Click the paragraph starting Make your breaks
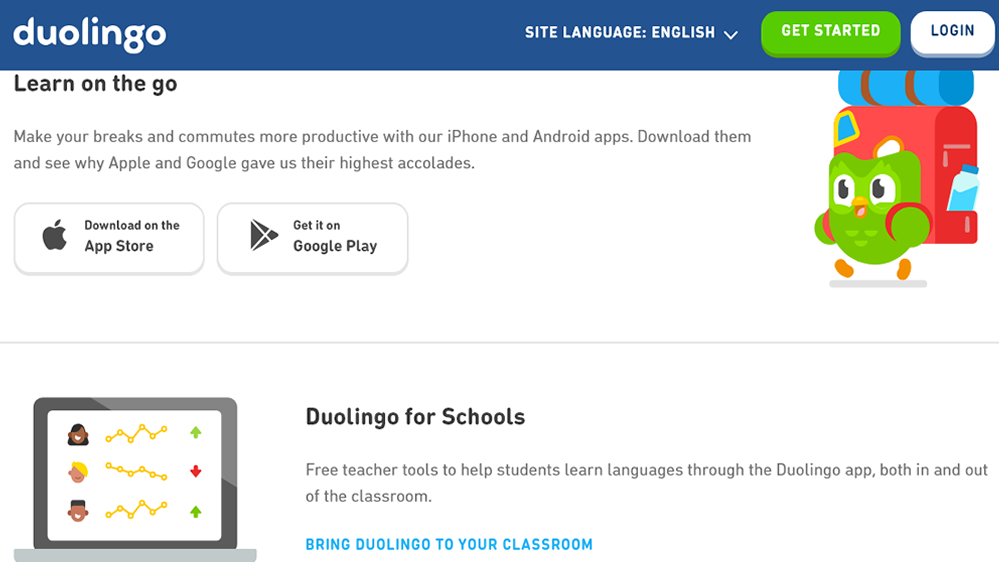Screen dimensions: 999x562 coord(382,150)
